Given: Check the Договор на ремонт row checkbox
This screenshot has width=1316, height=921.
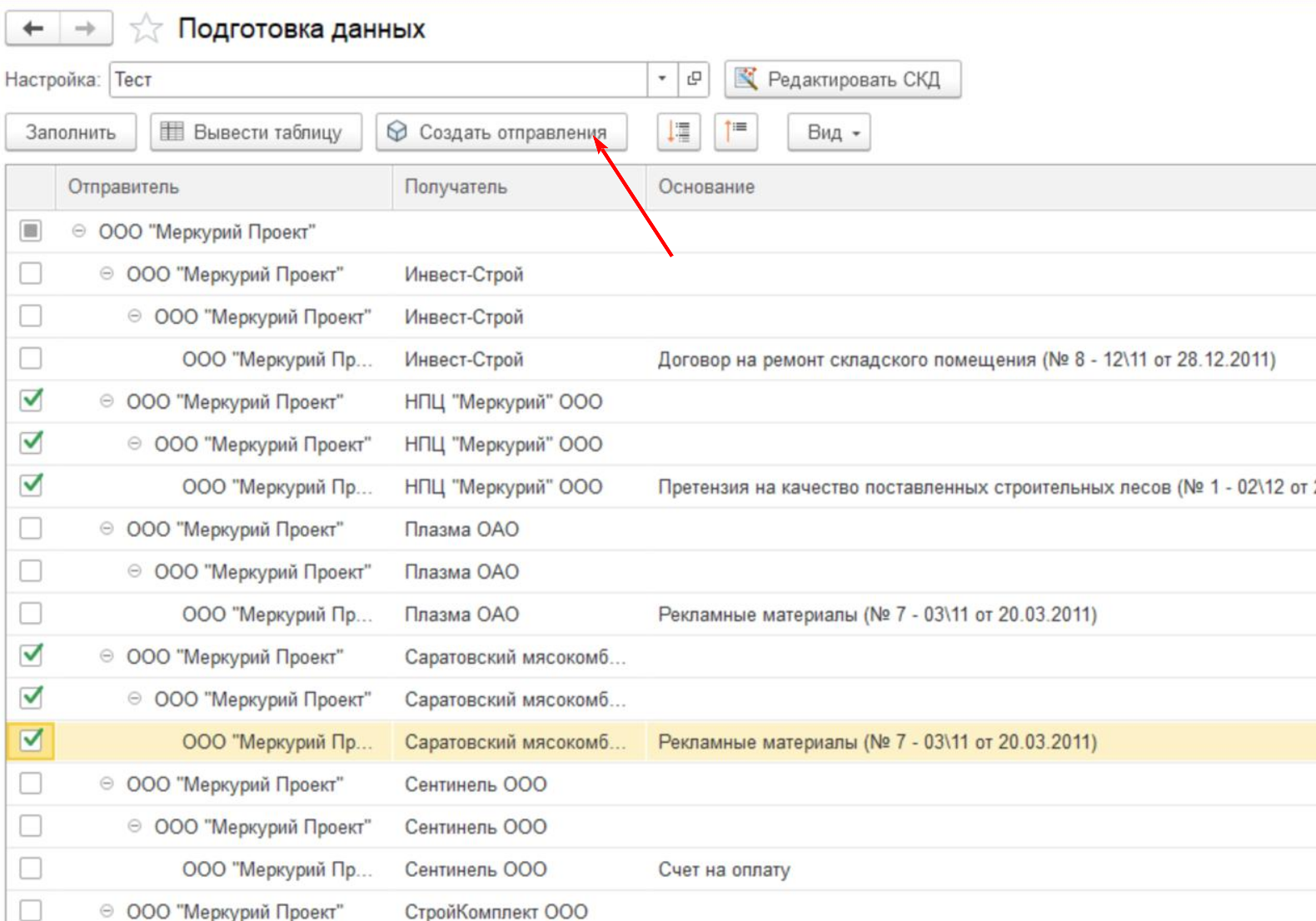Looking at the screenshot, I should click(x=31, y=358).
